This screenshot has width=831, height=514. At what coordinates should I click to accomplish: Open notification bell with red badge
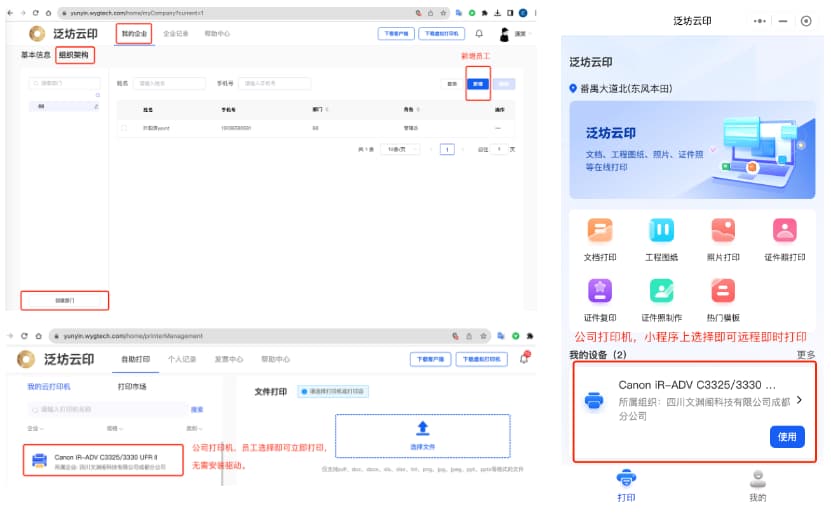(x=525, y=358)
